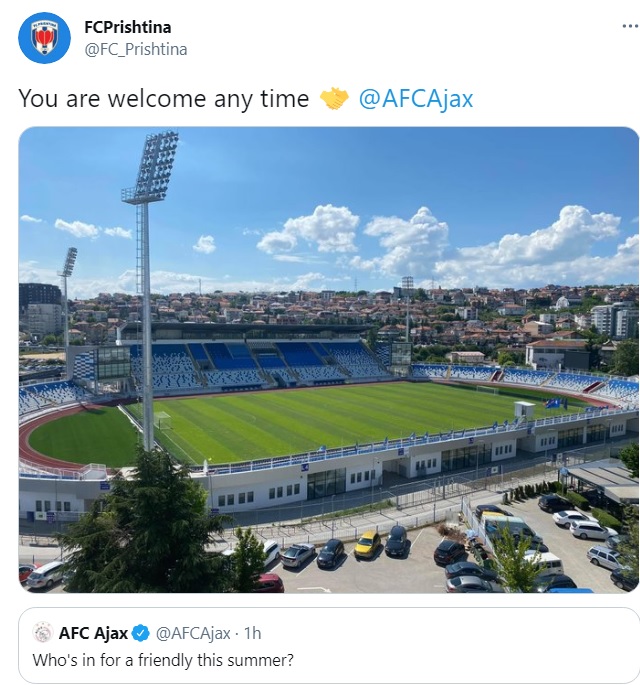This screenshot has height=685, width=640.
Task: Click the handshake emoji in tweet
Action: point(334,98)
